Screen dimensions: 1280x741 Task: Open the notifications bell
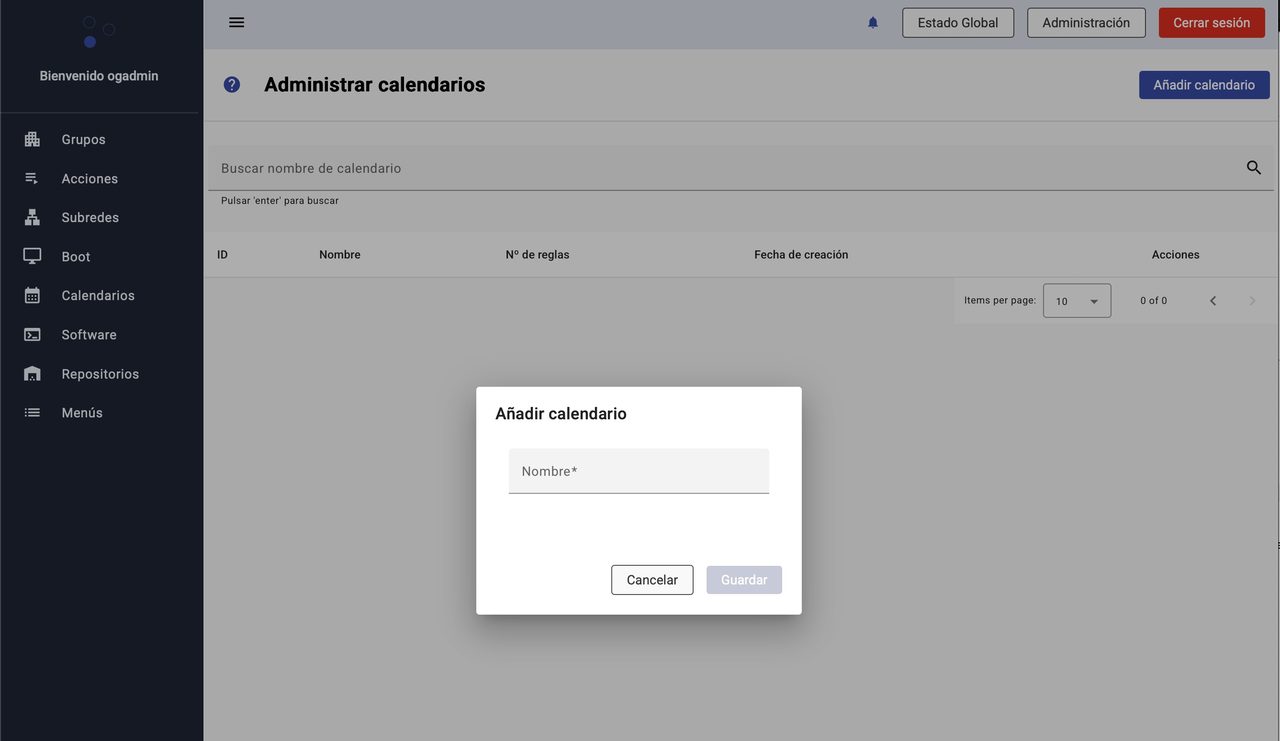pos(873,23)
